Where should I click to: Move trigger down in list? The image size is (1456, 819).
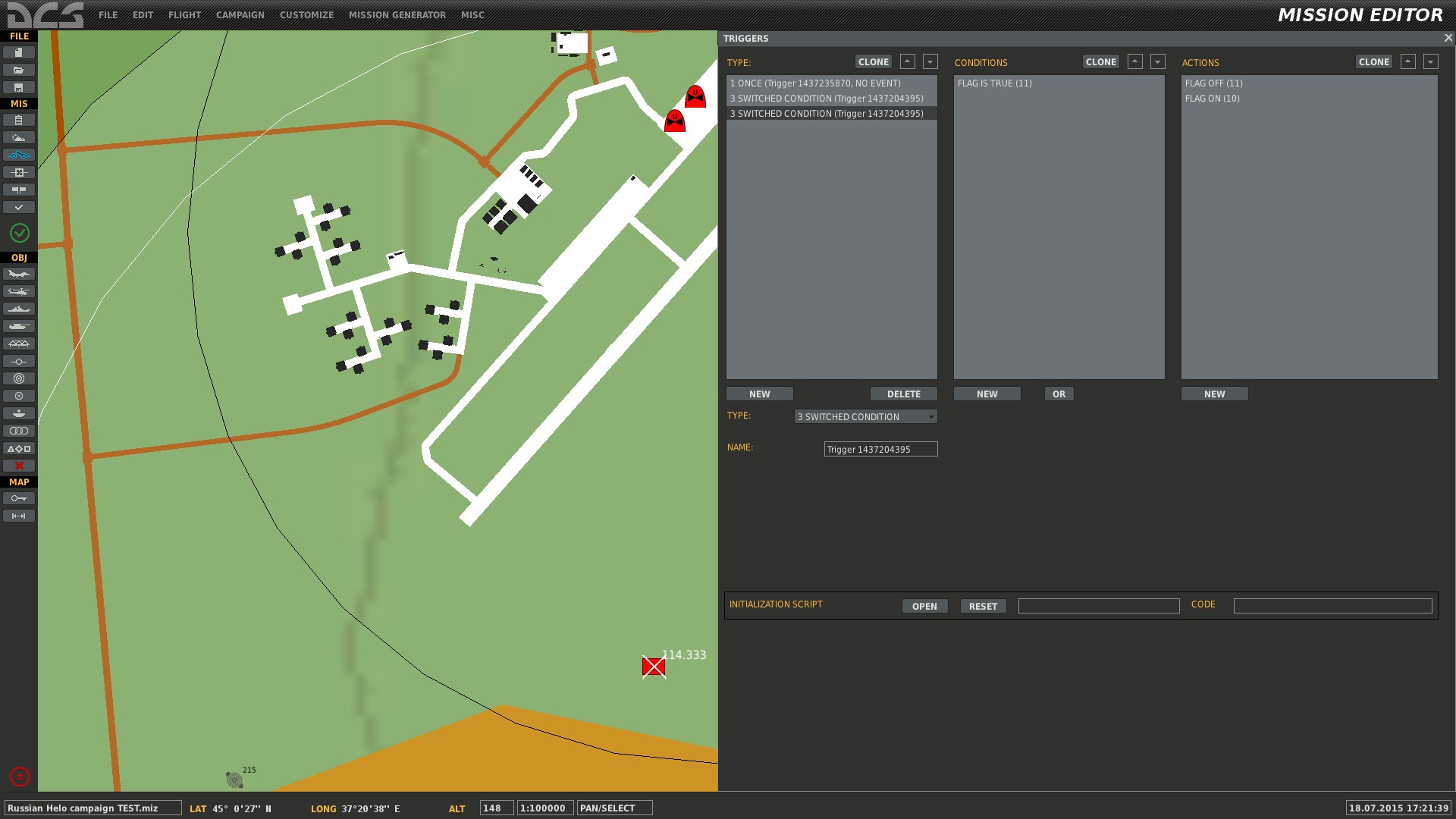(x=930, y=62)
